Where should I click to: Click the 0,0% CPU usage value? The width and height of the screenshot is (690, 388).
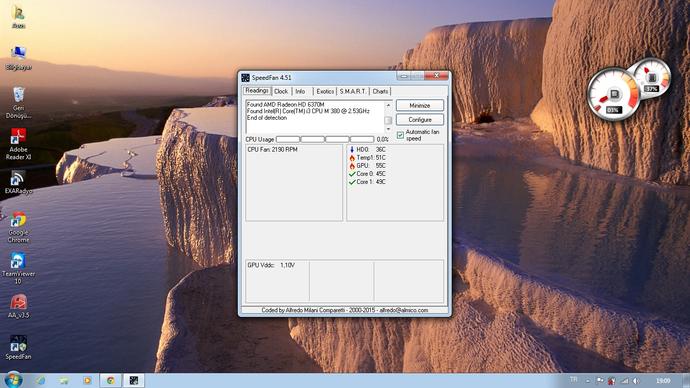(382, 139)
